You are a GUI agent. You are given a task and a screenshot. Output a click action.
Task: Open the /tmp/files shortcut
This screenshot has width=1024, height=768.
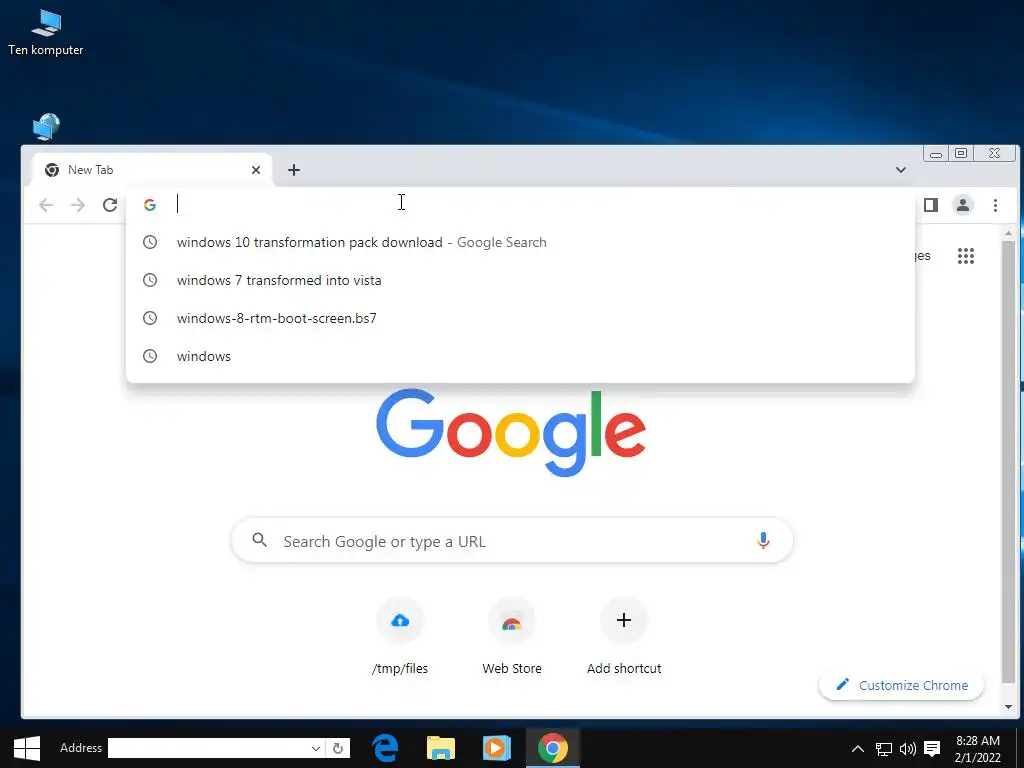400,637
